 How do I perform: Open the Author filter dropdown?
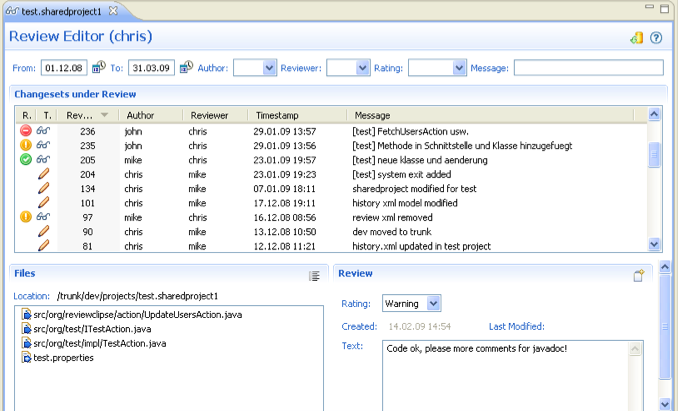pyautogui.click(x=269, y=68)
